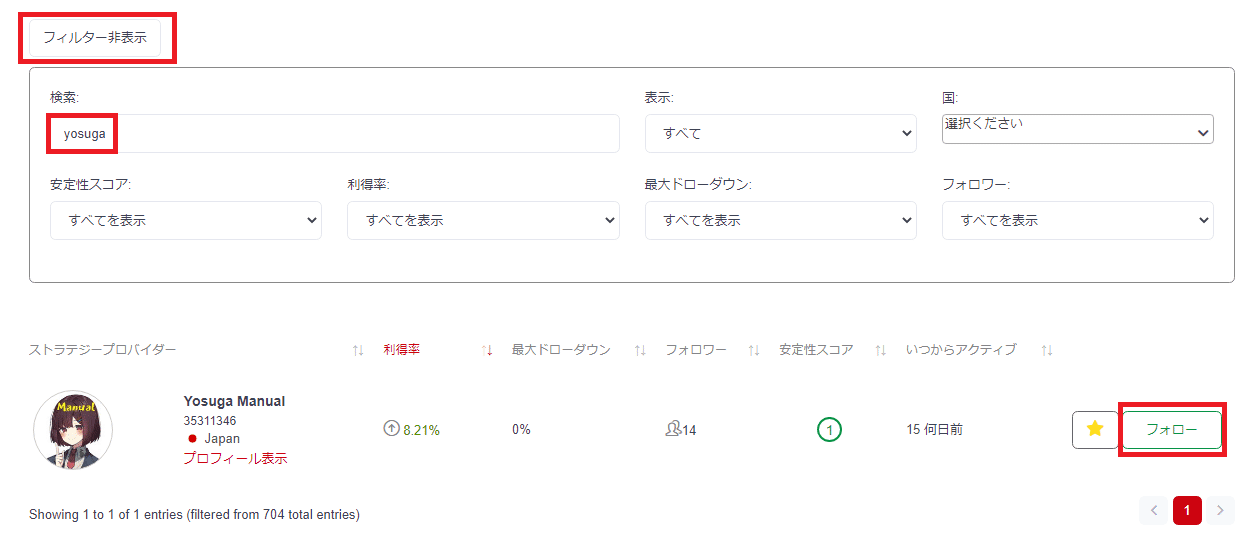Screen dimensions: 1256x546
Task: Click sort arrows next to いつからアクティブ column
Action: [1047, 350]
